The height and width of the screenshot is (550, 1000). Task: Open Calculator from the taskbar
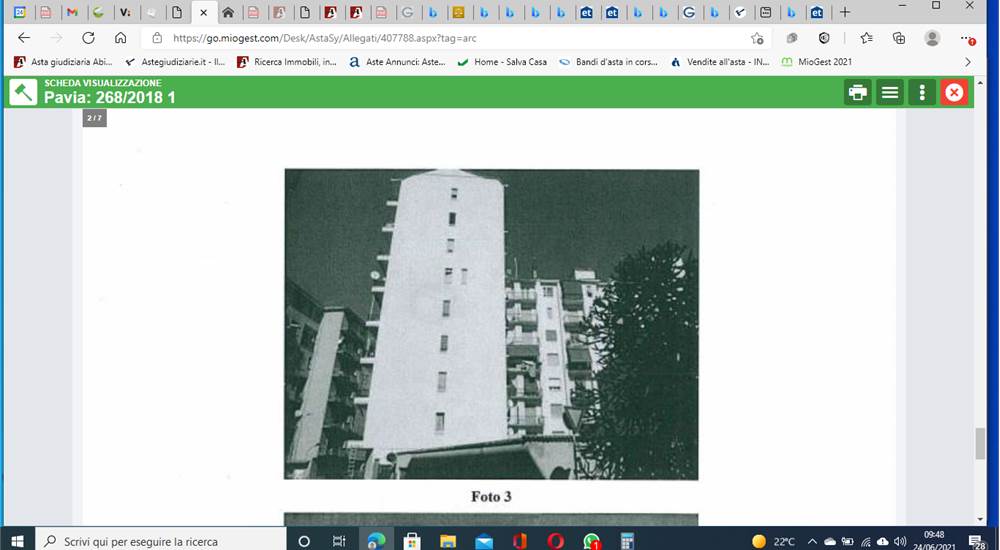tap(627, 541)
